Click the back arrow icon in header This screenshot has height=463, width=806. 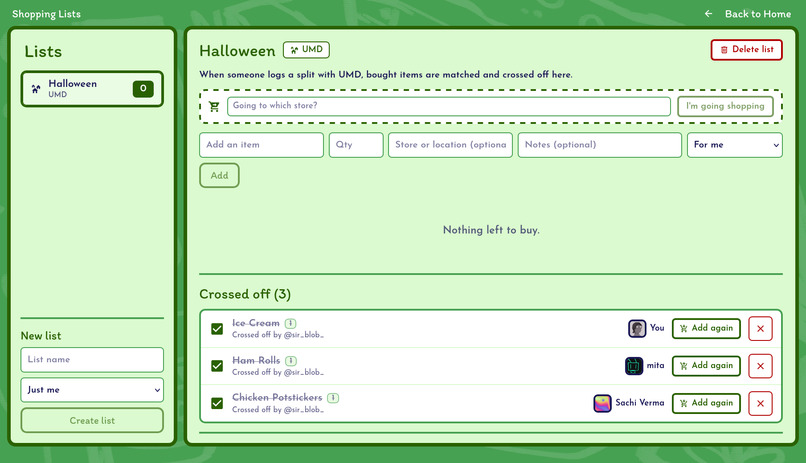(x=708, y=14)
